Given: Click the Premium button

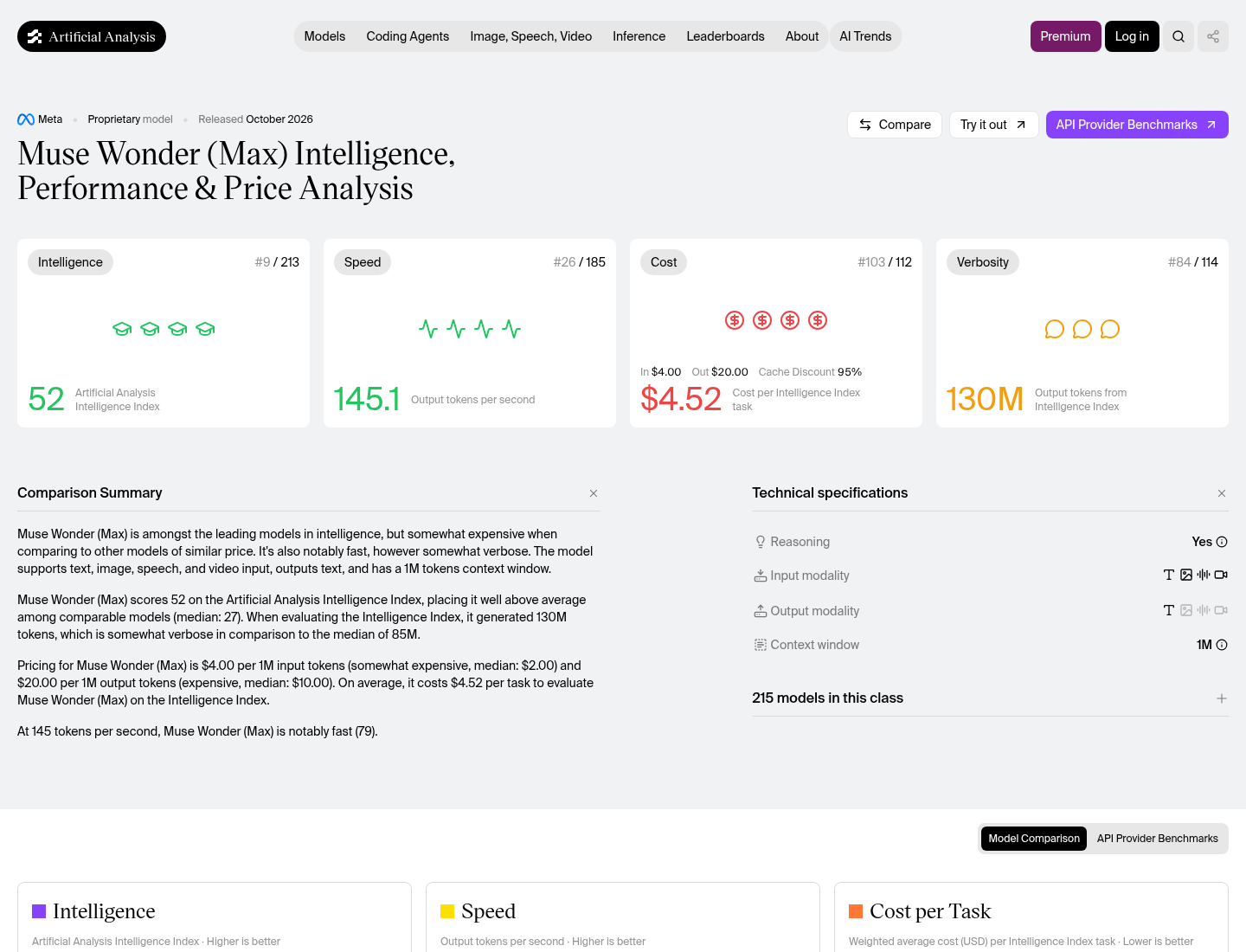Looking at the screenshot, I should pos(1065,36).
